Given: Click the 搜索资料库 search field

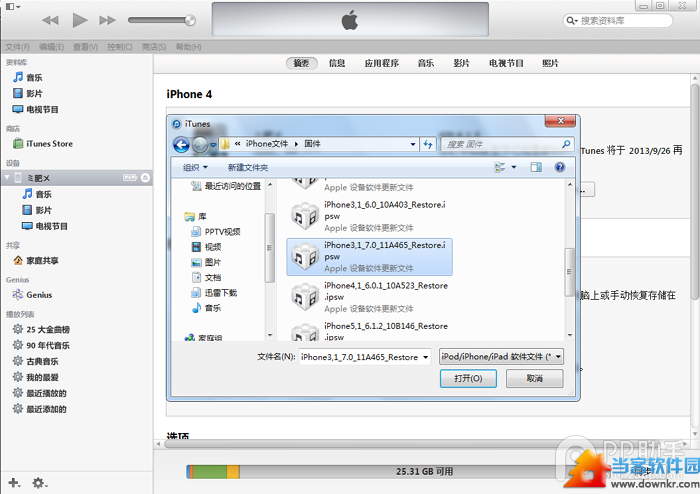Looking at the screenshot, I should [x=618, y=21].
